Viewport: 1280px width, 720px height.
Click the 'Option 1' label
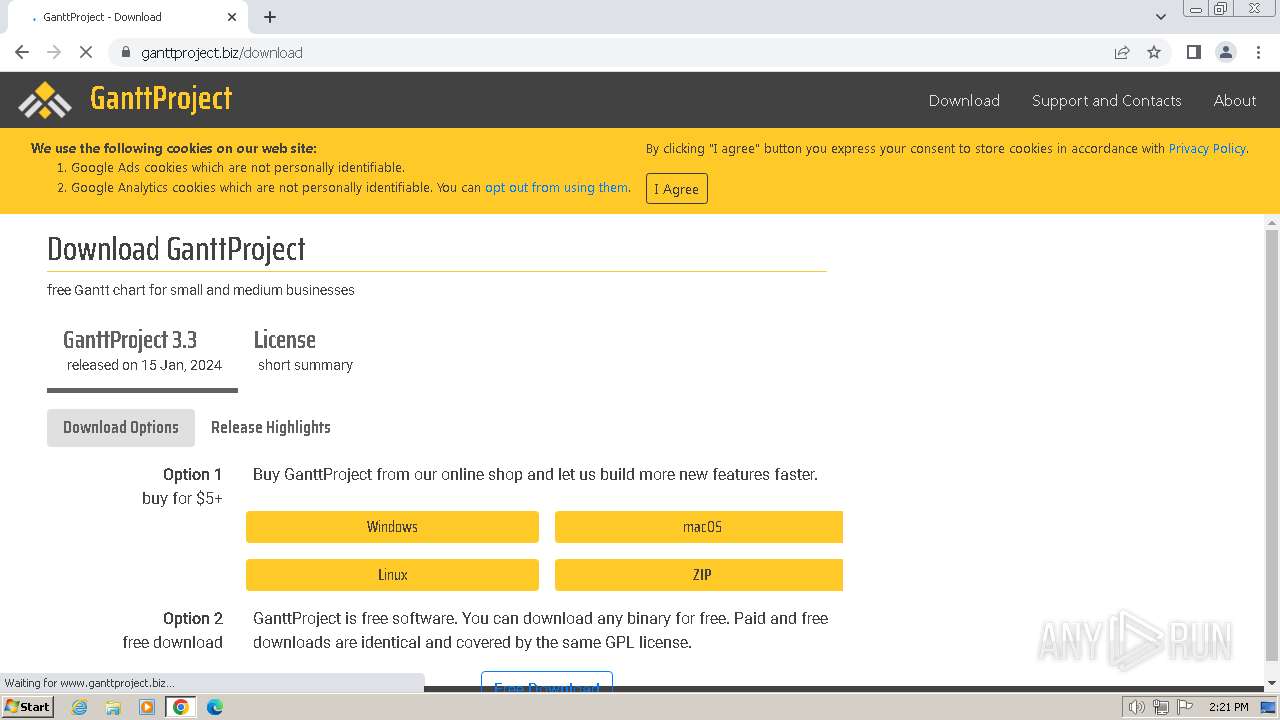(x=193, y=474)
